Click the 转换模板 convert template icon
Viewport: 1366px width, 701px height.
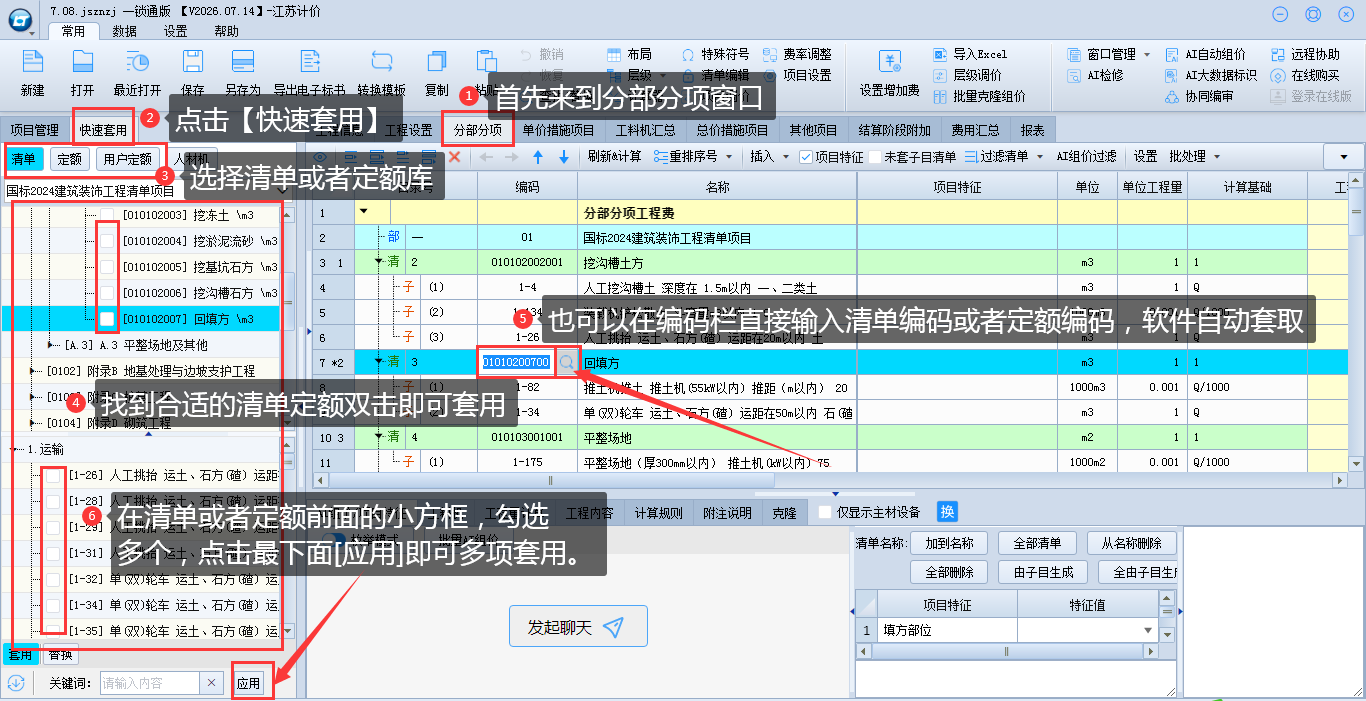point(381,62)
